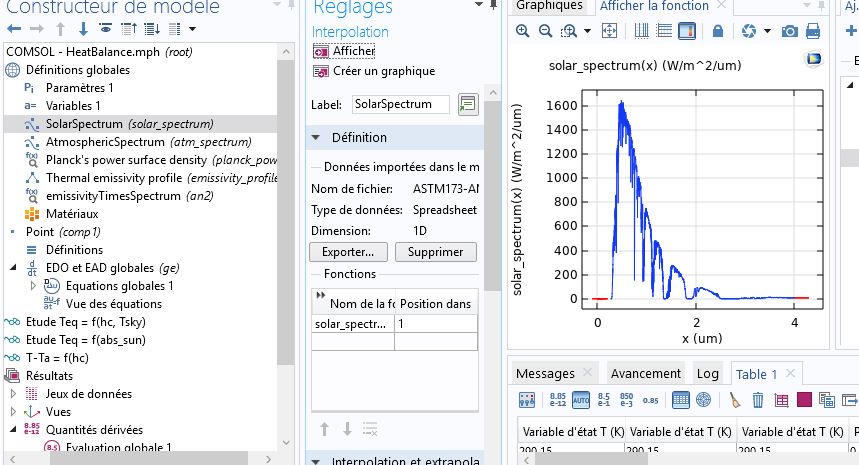Click the back arrow in model builder
Image resolution: width=859 pixels, height=465 pixels.
coord(12,28)
